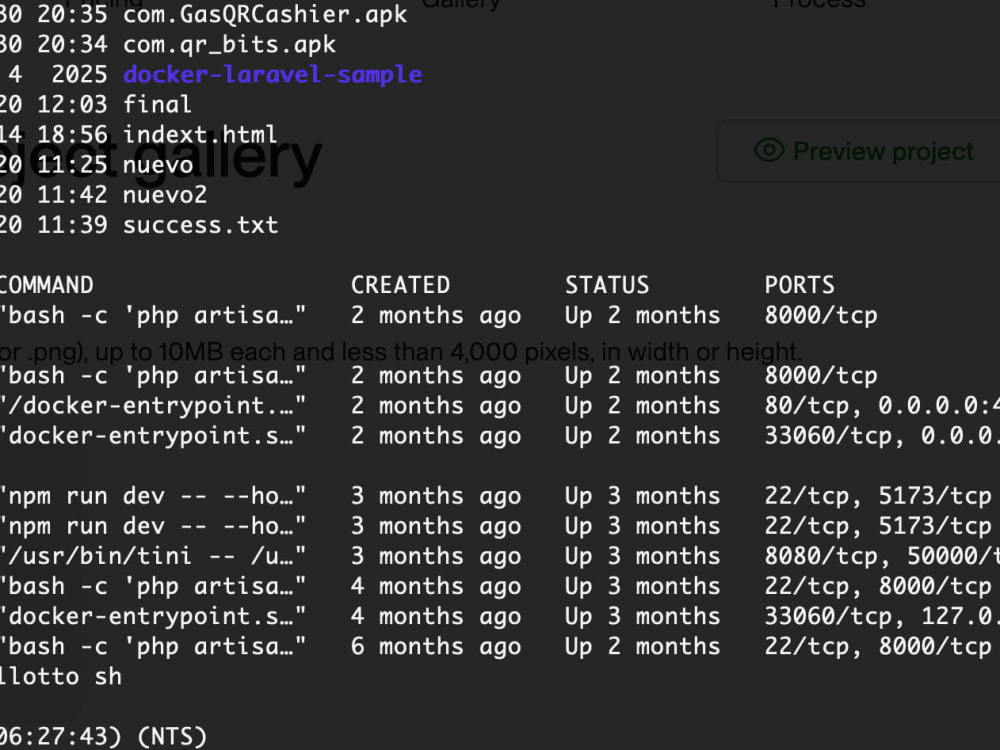Click the 2025 year value

79,75
